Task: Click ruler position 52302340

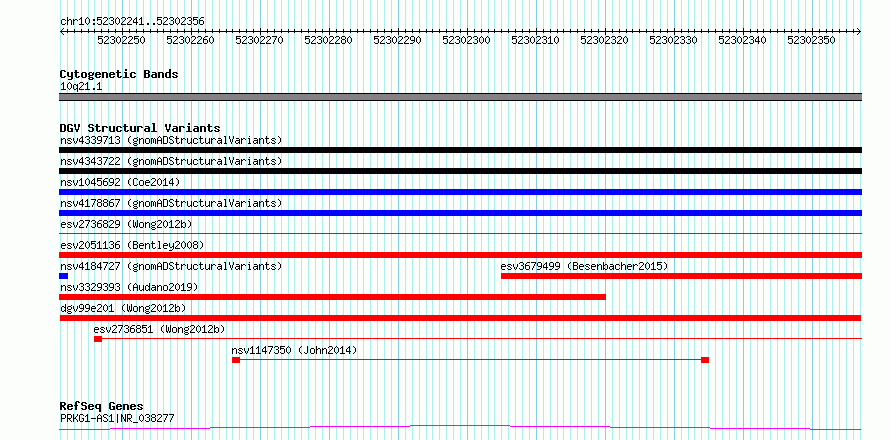Action: (x=742, y=40)
